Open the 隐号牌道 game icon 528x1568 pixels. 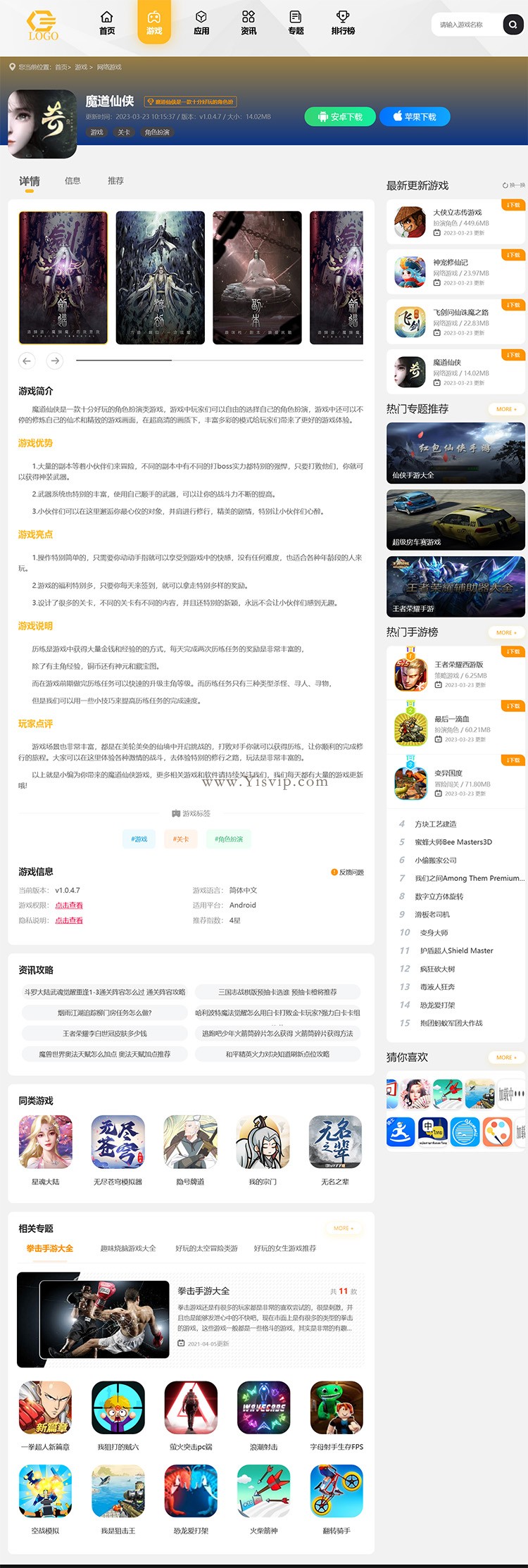coord(191,1141)
